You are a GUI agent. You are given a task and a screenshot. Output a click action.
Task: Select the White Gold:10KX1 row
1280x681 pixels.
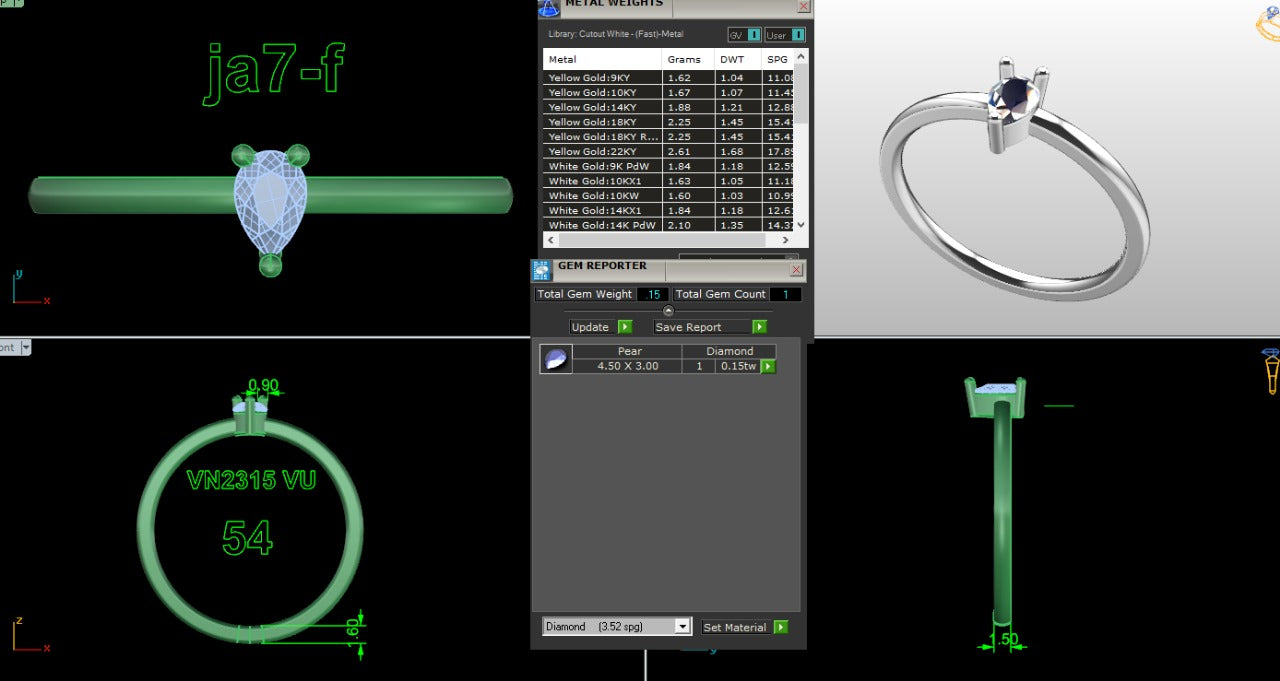[668, 181]
